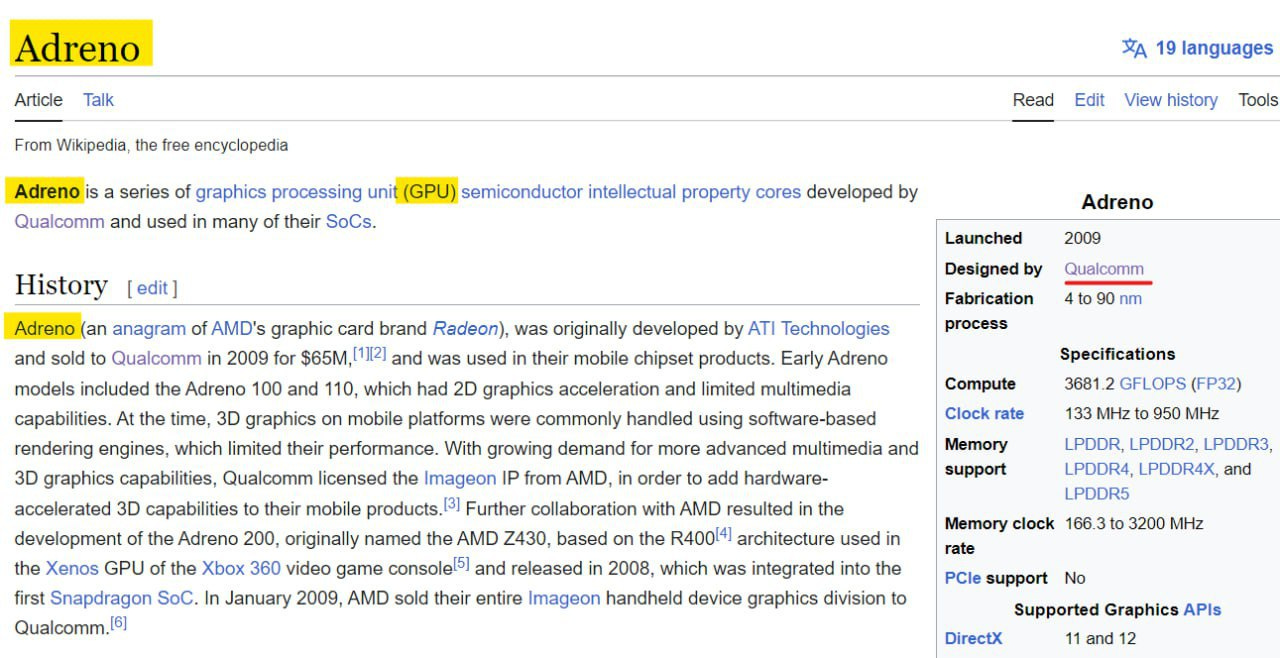Open the View history tab
The image size is (1280, 658).
point(1171,100)
